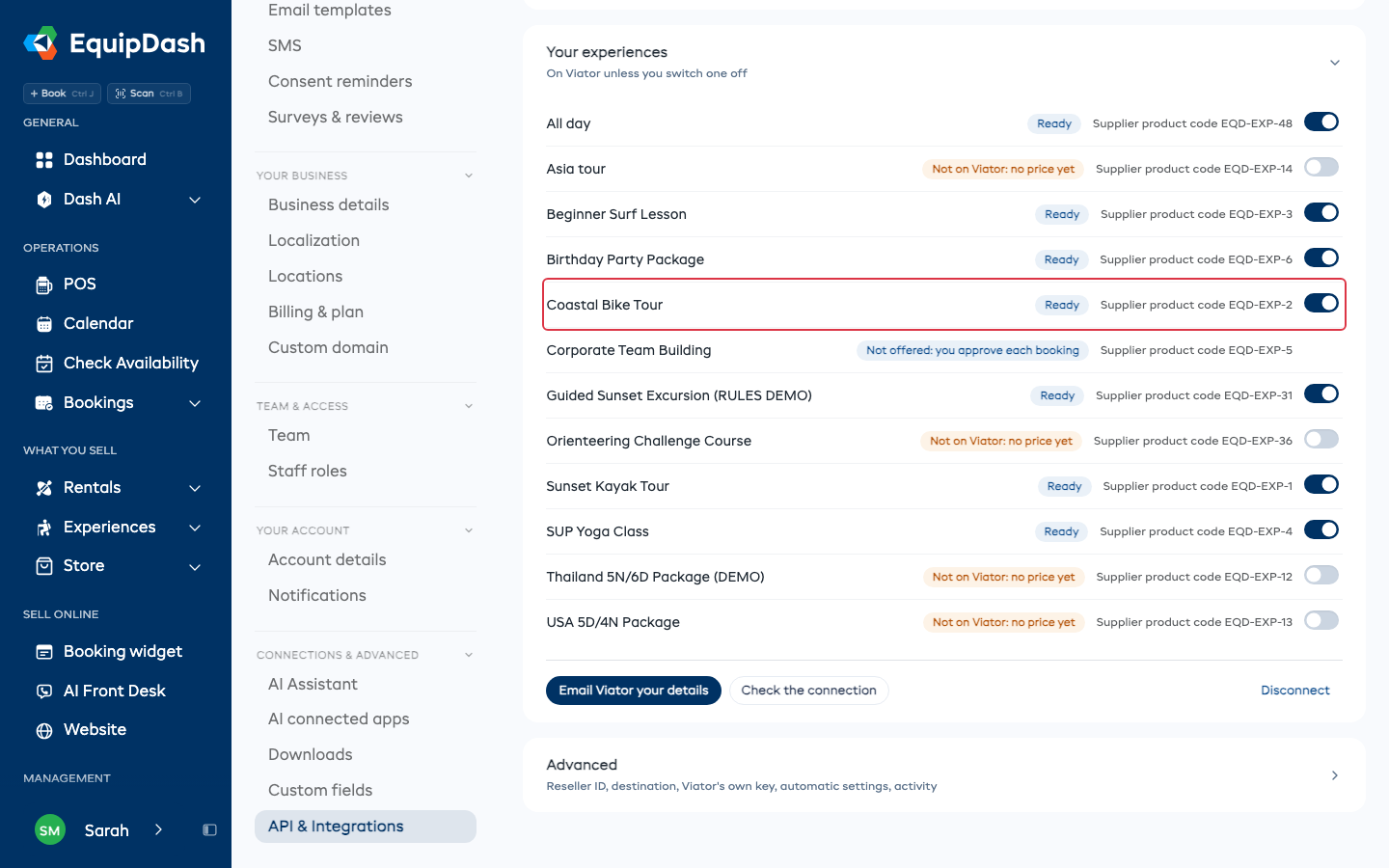The width and height of the screenshot is (1389, 868).
Task: Click the EquipDash logo icon
Action: [x=41, y=43]
